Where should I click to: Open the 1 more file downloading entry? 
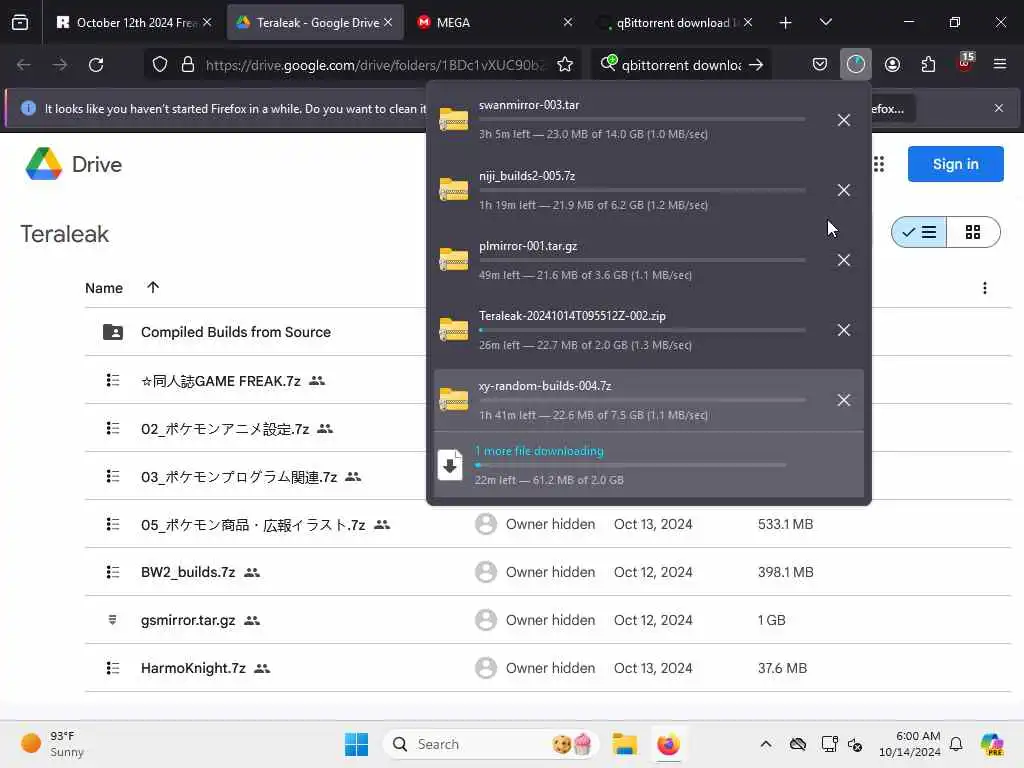(x=648, y=465)
